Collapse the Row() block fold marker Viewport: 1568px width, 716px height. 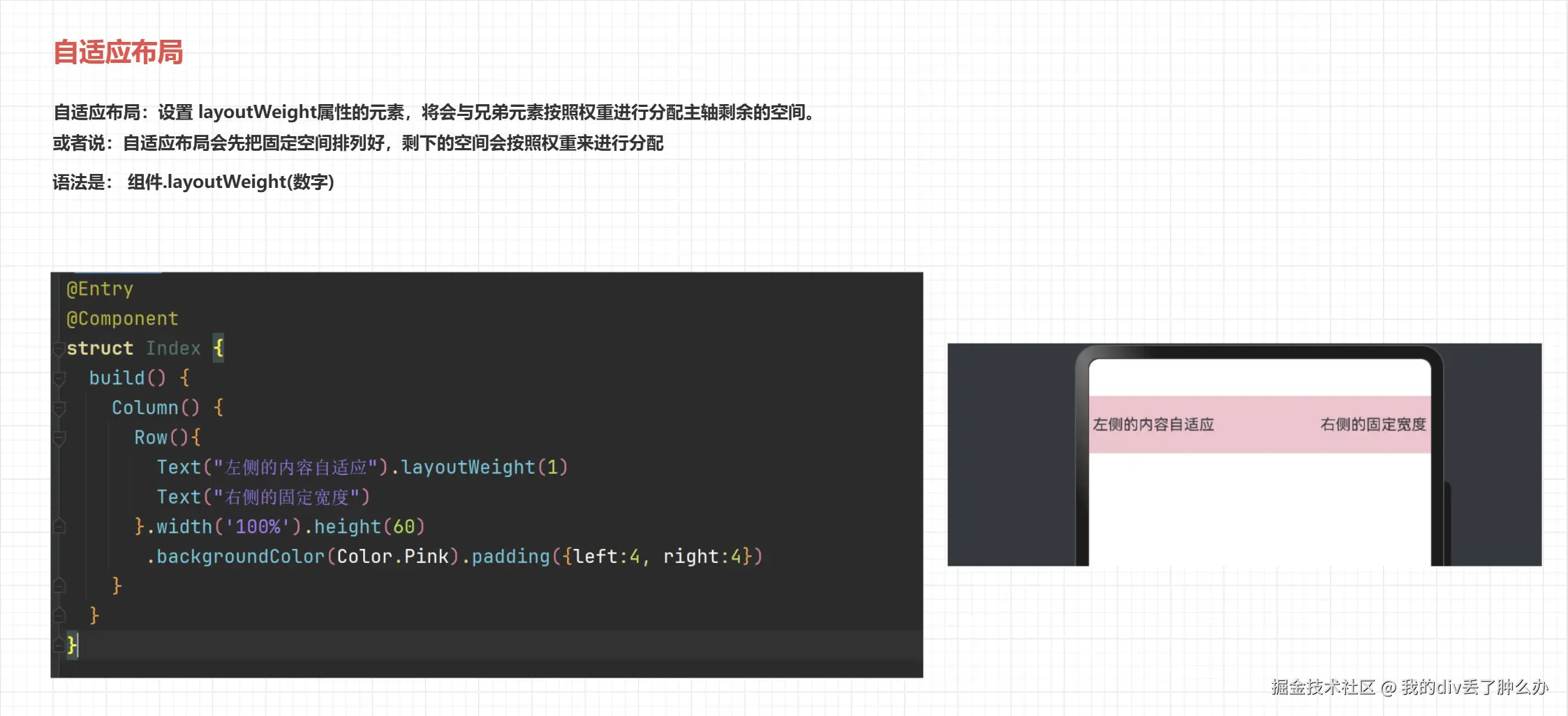click(59, 438)
